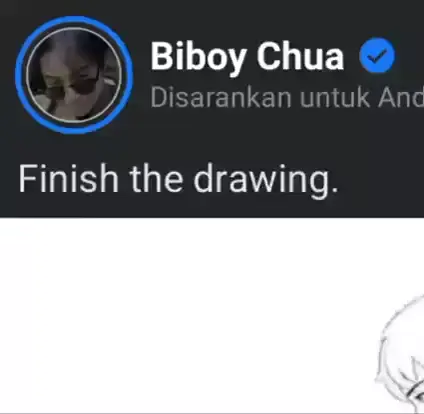Open Biboy Chua's profile picture

click(x=74, y=75)
